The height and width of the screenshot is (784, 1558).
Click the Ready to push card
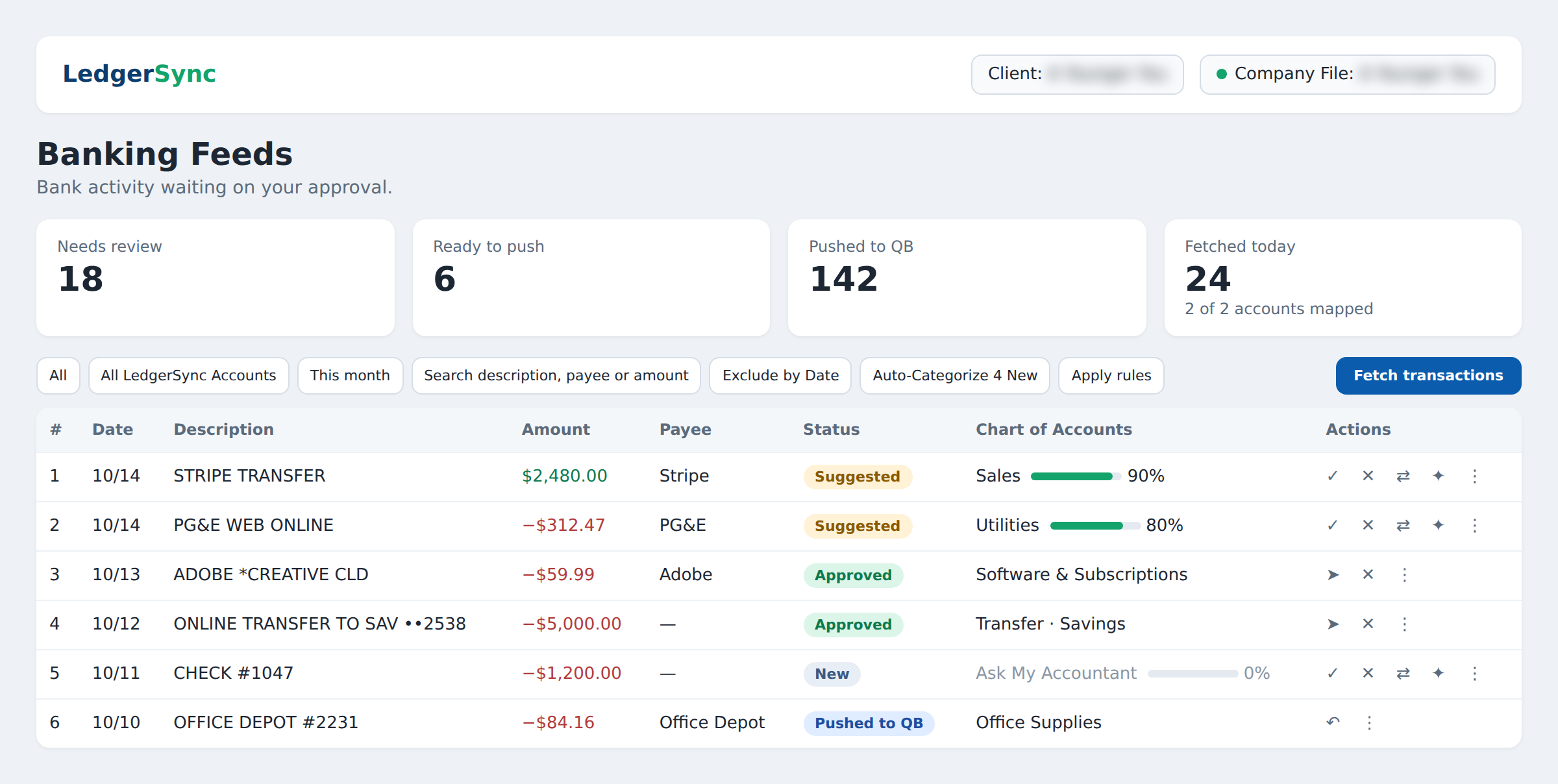click(x=591, y=278)
